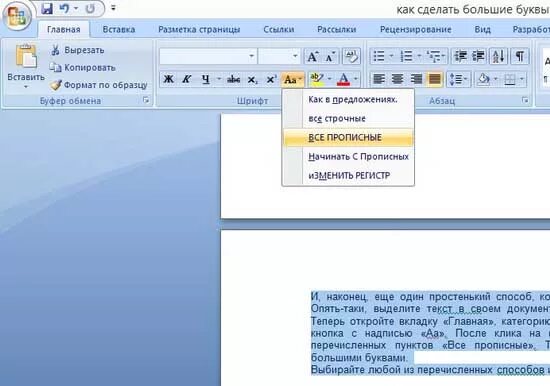Open Абзац dialog launcher
This screenshot has width=550, height=386.
tap(525, 101)
